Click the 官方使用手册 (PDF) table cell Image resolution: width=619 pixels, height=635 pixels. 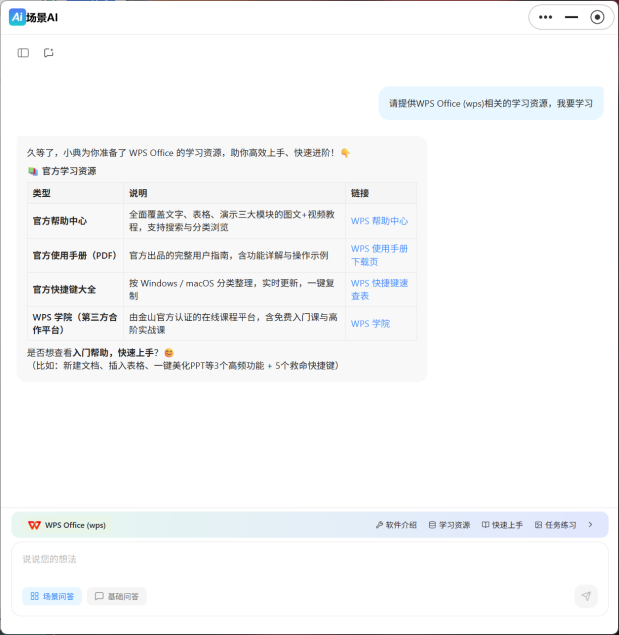(75, 255)
